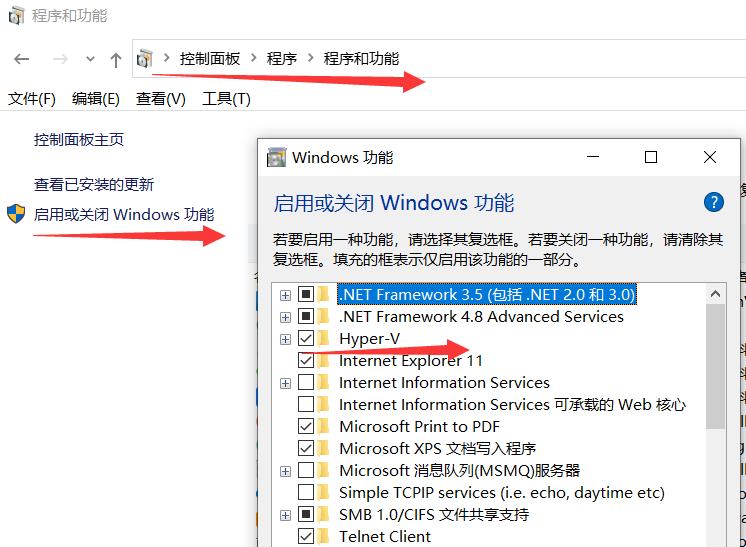Viewport: 746px width, 547px height.
Task: Open the 编辑(E) menu
Action: (x=96, y=99)
